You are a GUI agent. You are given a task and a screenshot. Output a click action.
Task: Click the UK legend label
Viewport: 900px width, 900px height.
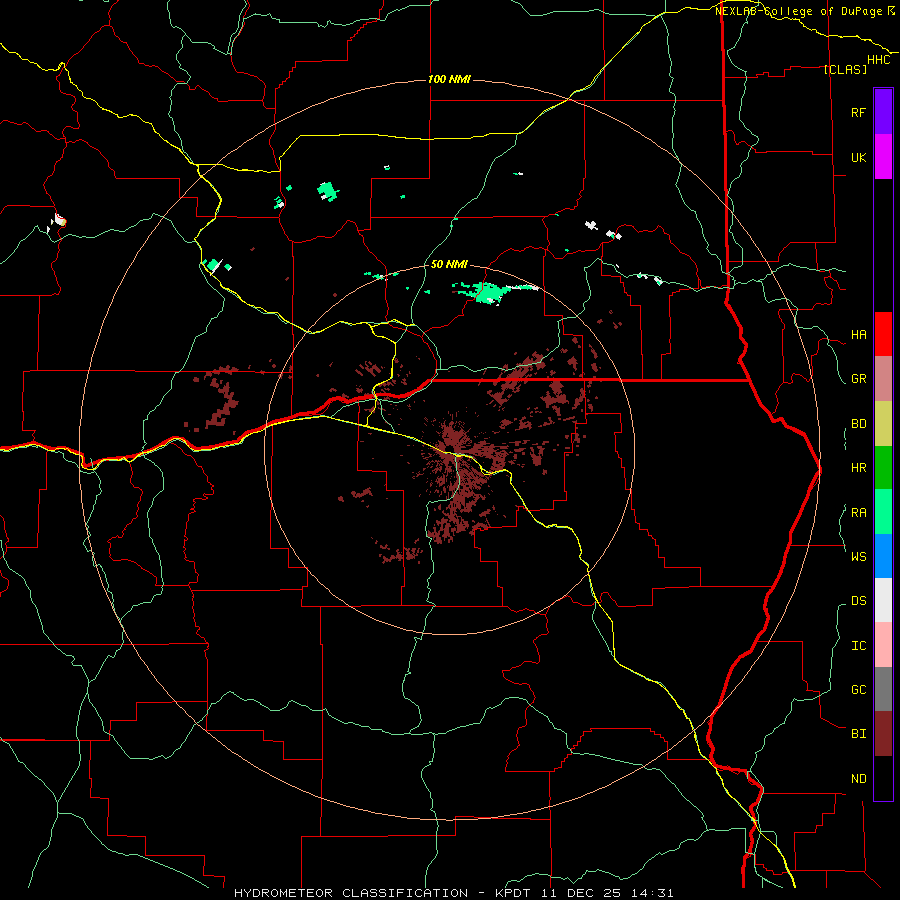pos(858,157)
